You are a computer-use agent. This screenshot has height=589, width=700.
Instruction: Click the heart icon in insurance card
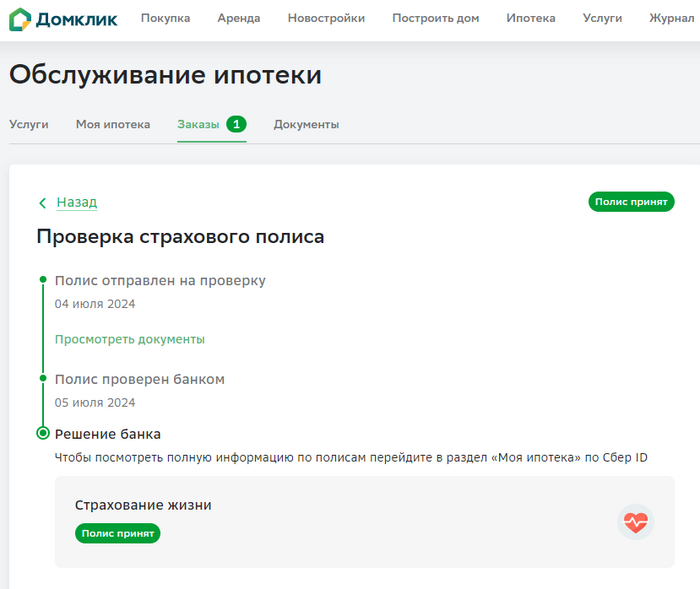coord(635,522)
